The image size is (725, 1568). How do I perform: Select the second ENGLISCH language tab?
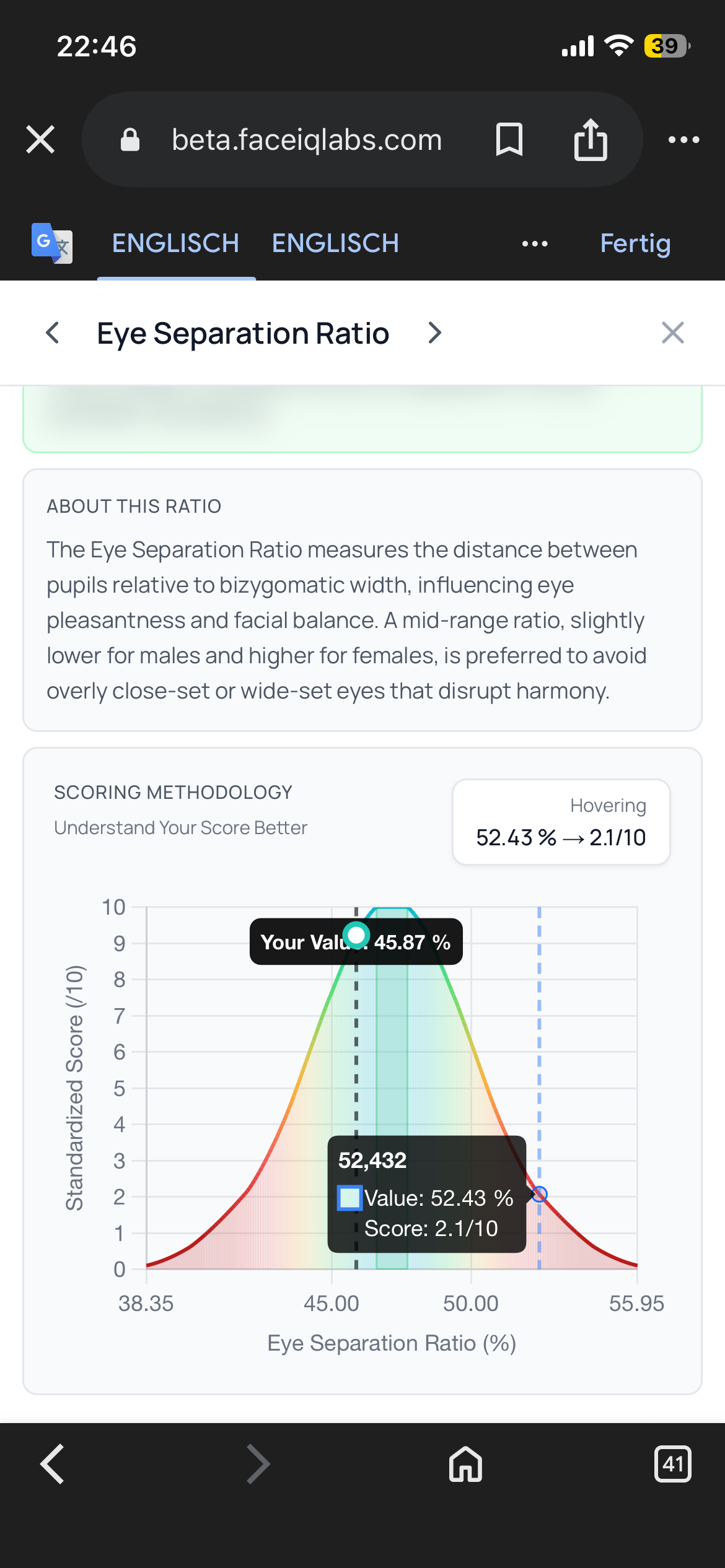click(335, 243)
